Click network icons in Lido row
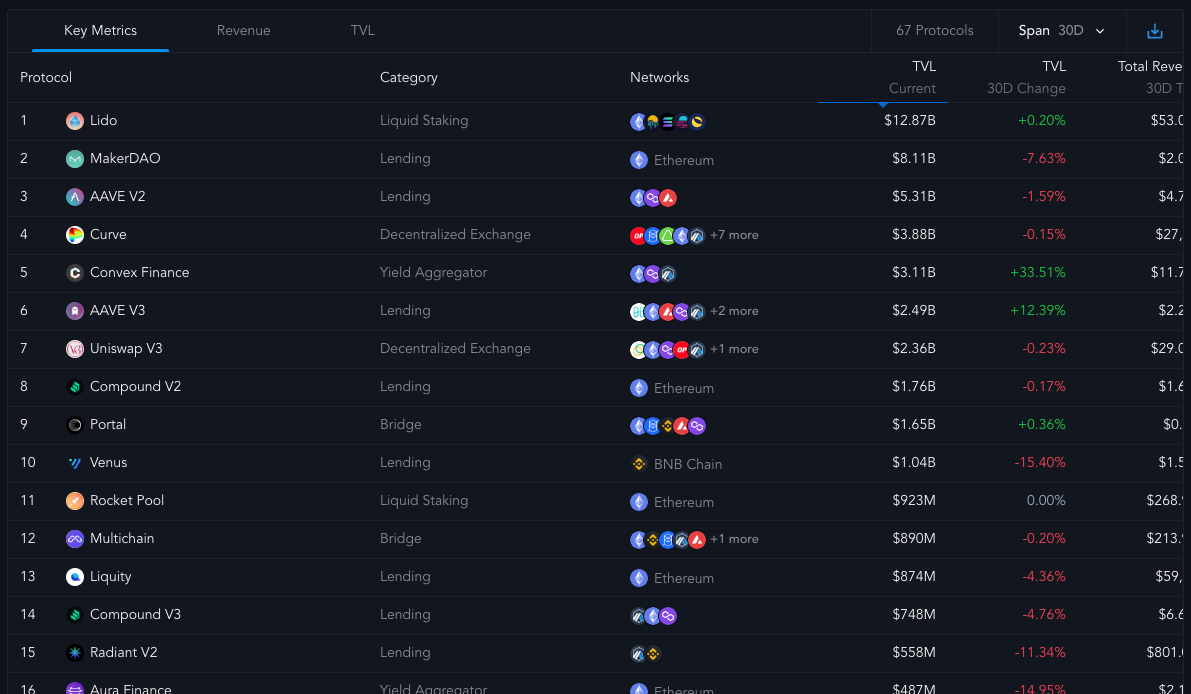 [x=668, y=122]
